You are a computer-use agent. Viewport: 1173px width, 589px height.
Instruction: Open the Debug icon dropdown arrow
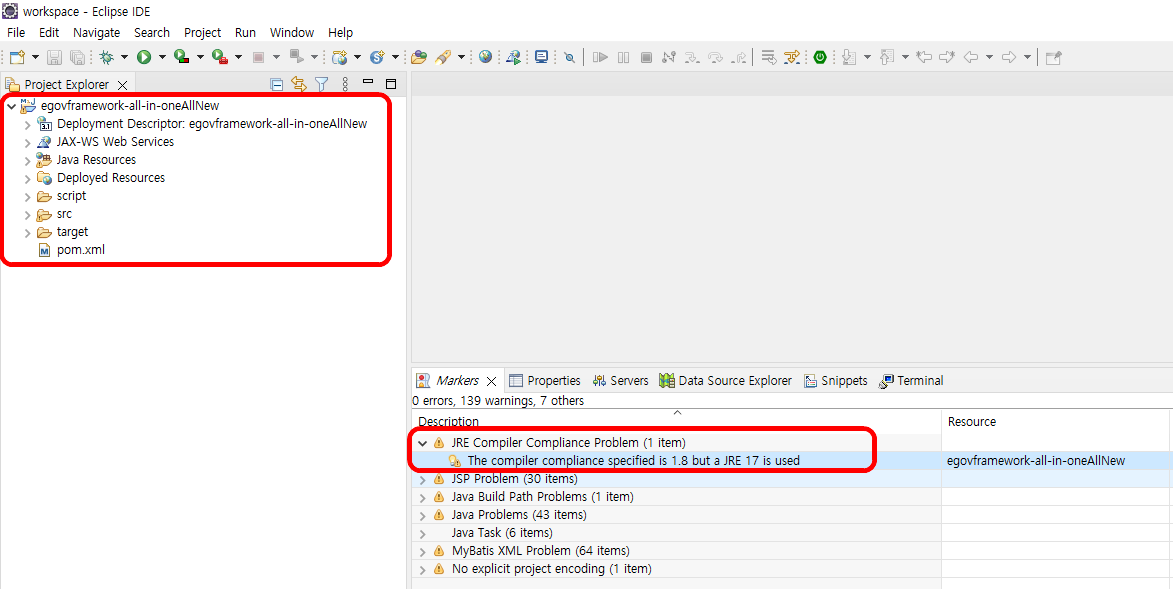pos(124,57)
